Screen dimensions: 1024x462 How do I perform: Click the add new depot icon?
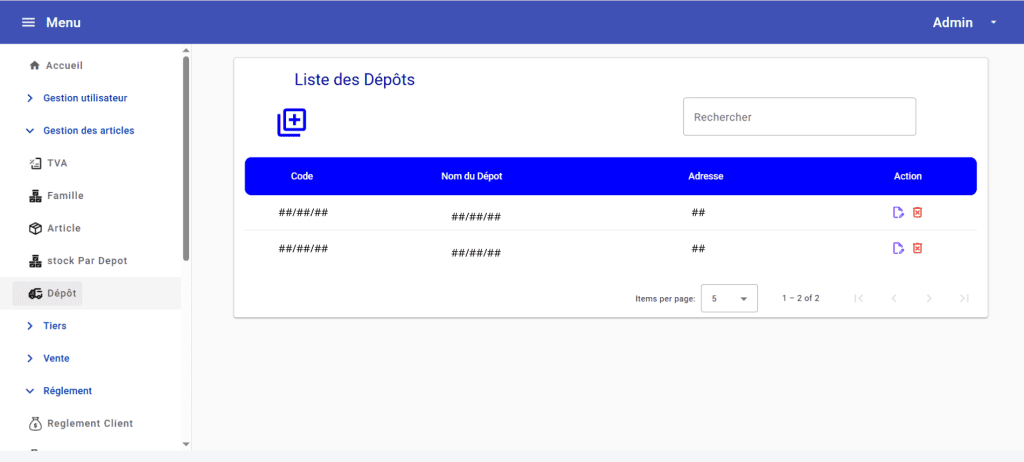[x=291, y=122]
